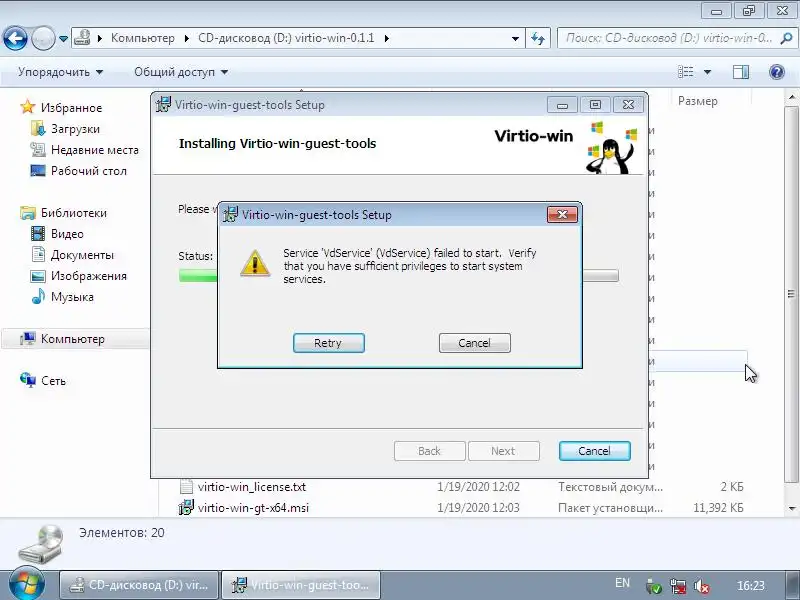
Task: Click the Virtio-win setup title bar icon
Action: (x=163, y=105)
